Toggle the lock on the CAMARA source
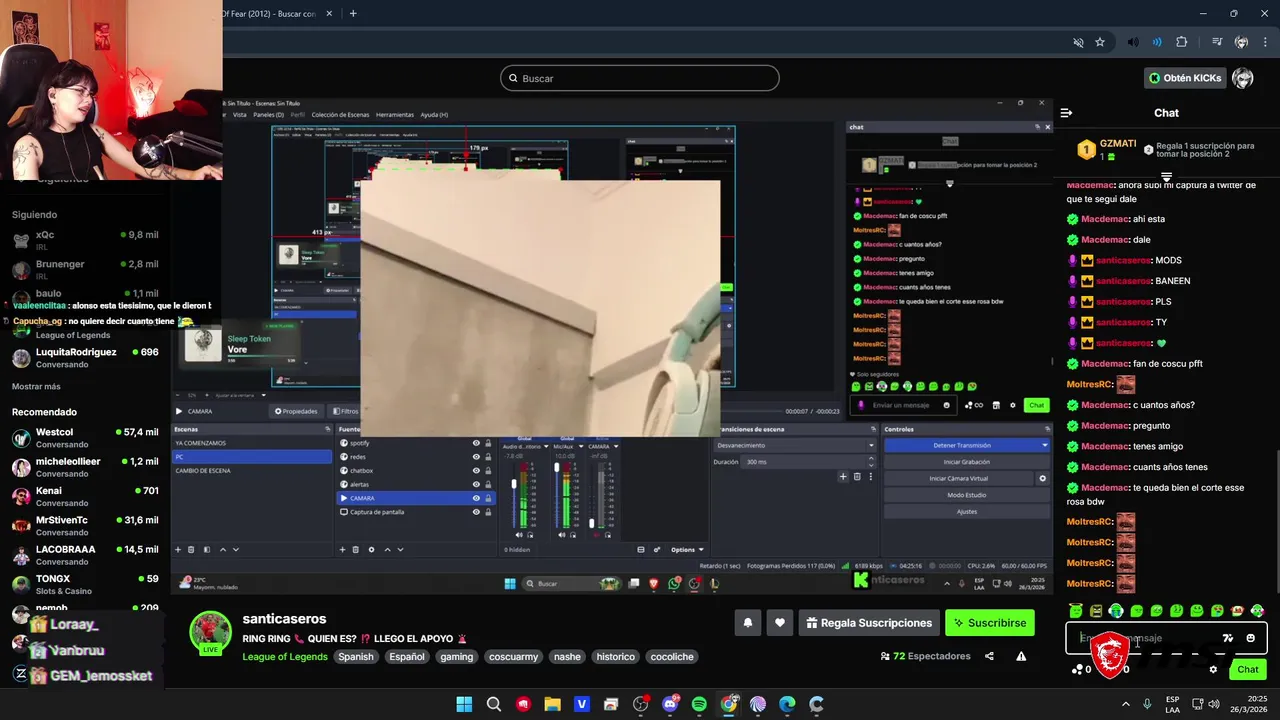The height and width of the screenshot is (720, 1280). click(x=488, y=498)
